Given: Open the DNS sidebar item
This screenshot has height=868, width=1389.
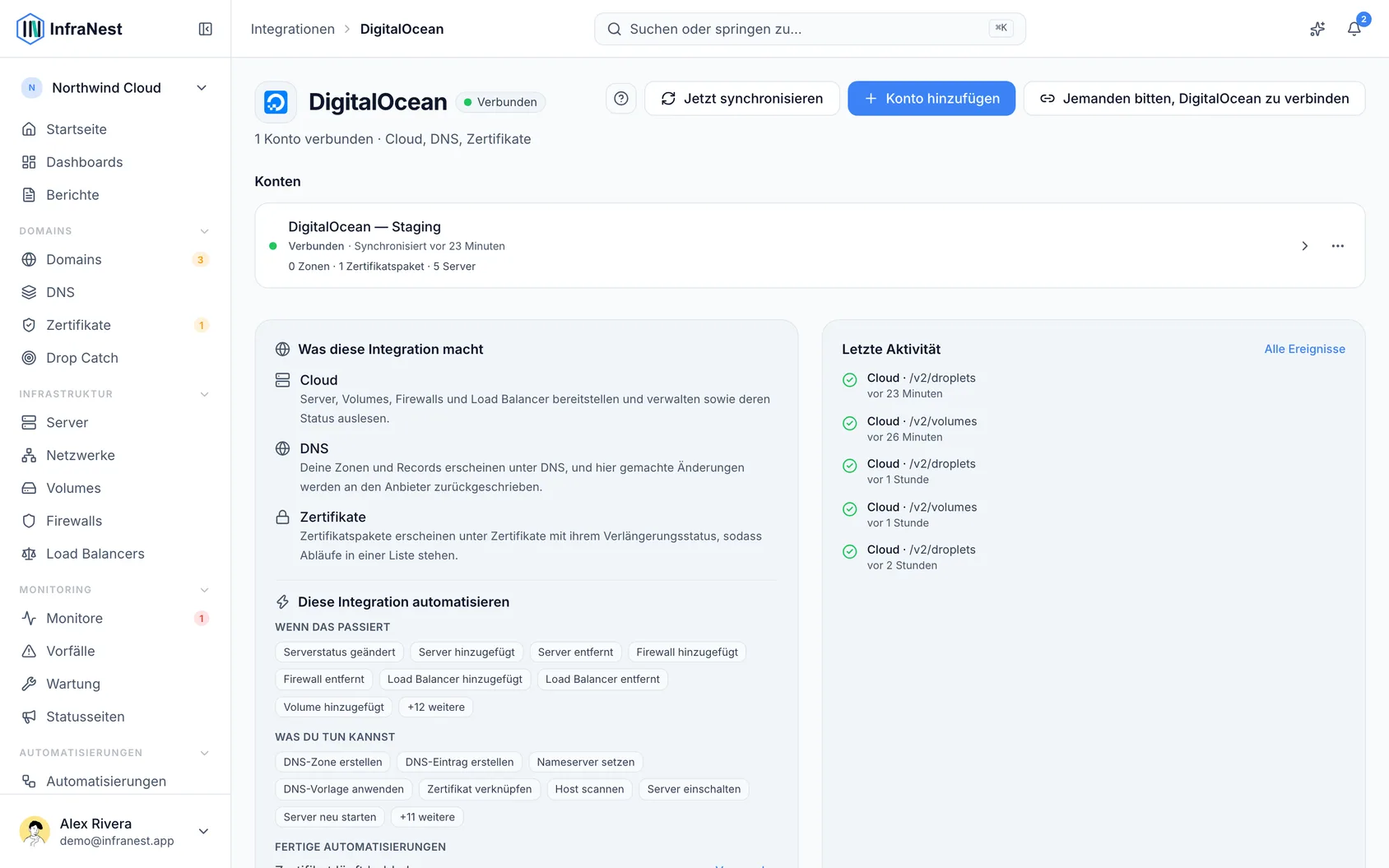Looking at the screenshot, I should point(115,292).
